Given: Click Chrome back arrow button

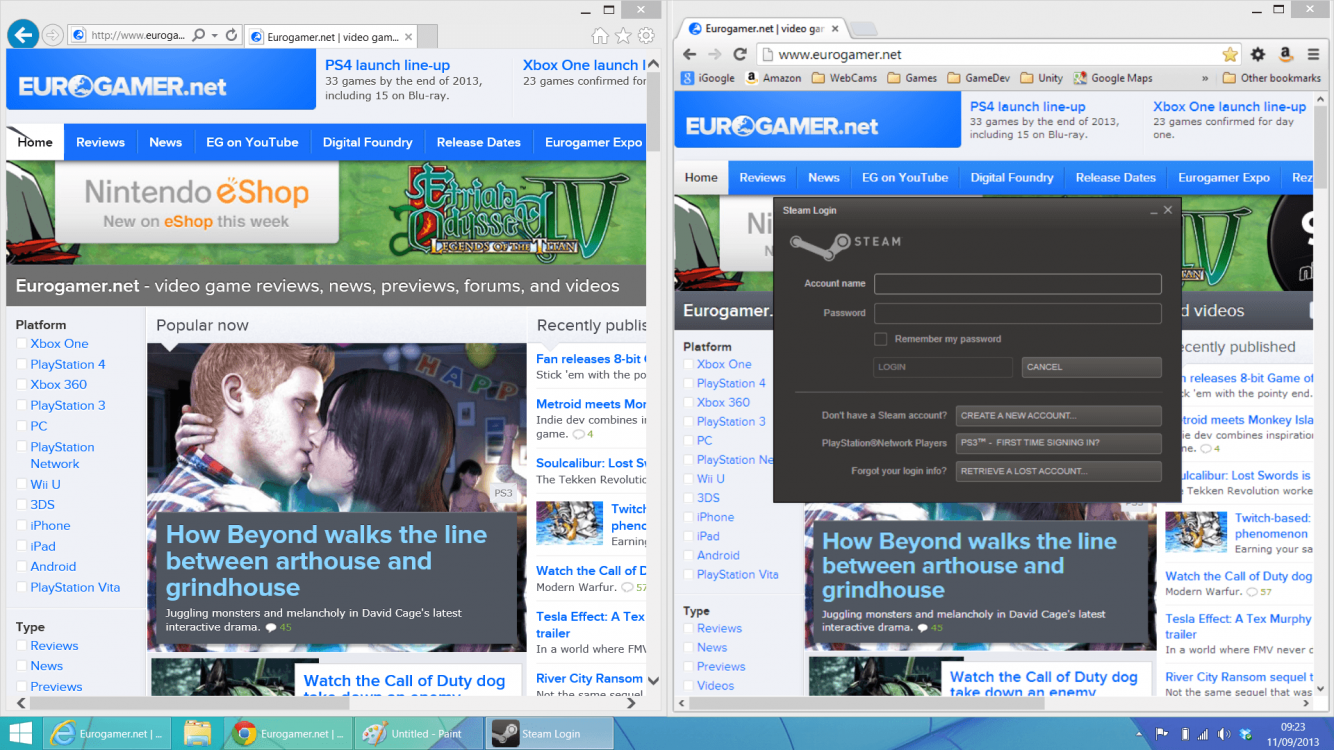Looking at the screenshot, I should [689, 54].
